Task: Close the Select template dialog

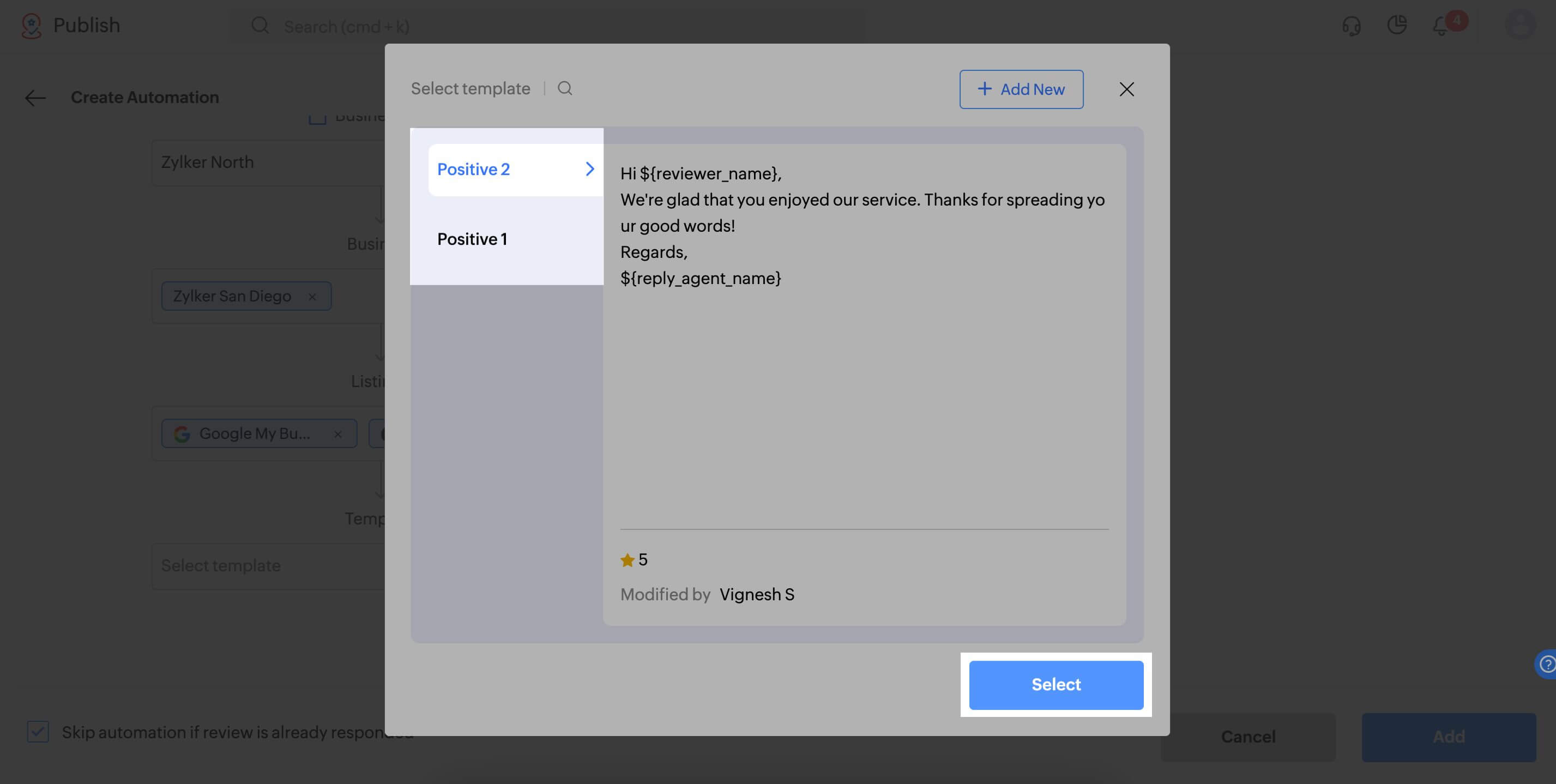Action: pyautogui.click(x=1126, y=89)
